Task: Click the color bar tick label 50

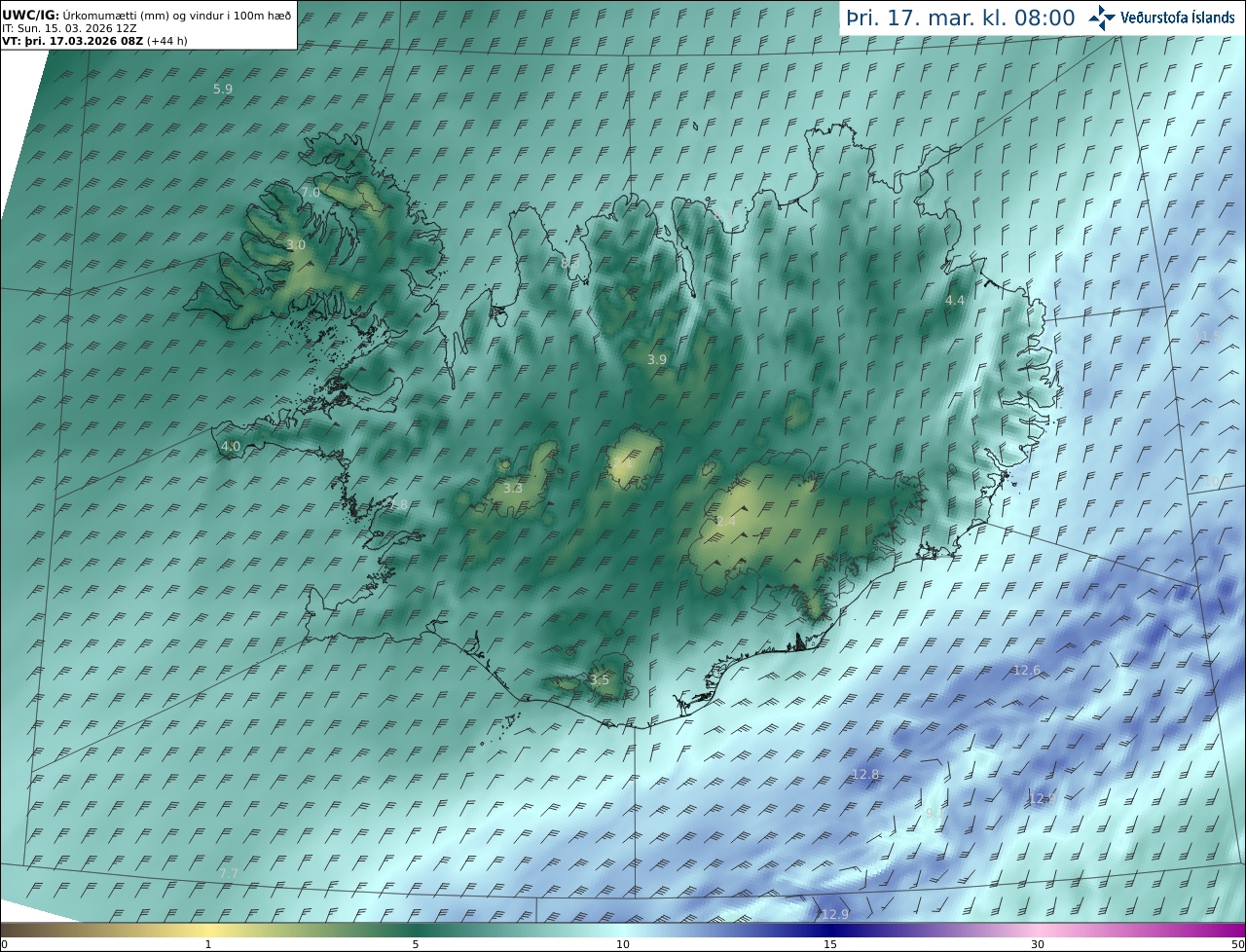Action: tap(1237, 944)
